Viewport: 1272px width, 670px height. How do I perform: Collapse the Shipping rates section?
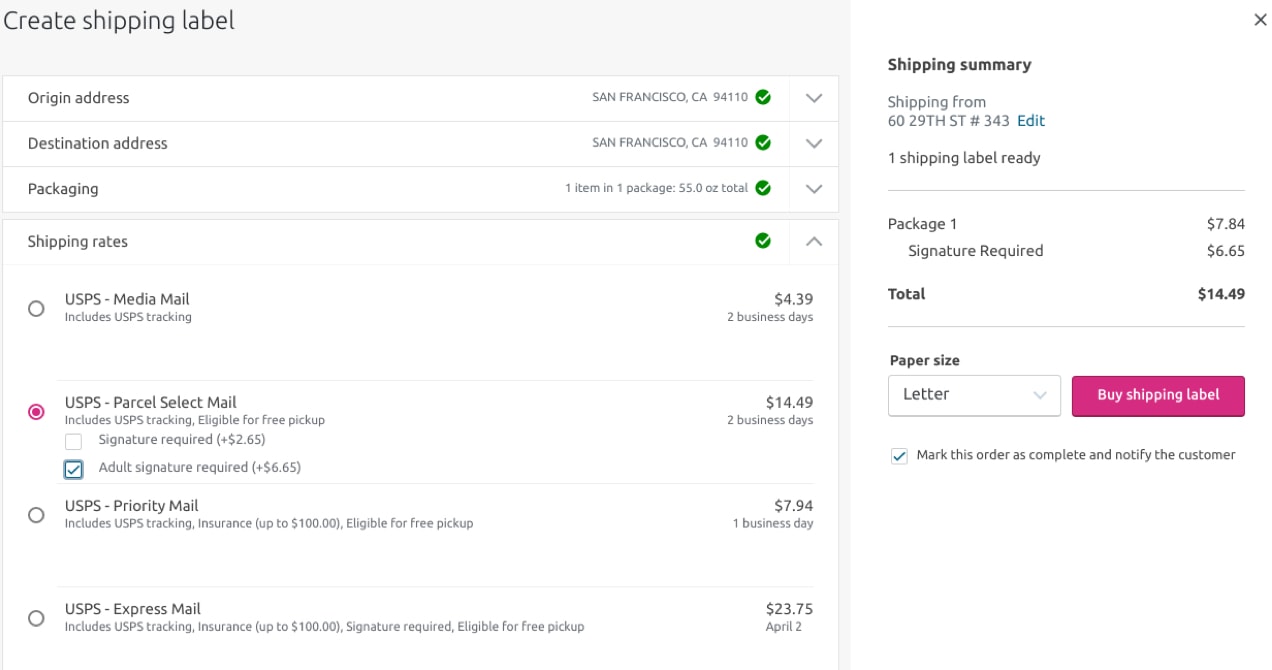[x=813, y=241]
